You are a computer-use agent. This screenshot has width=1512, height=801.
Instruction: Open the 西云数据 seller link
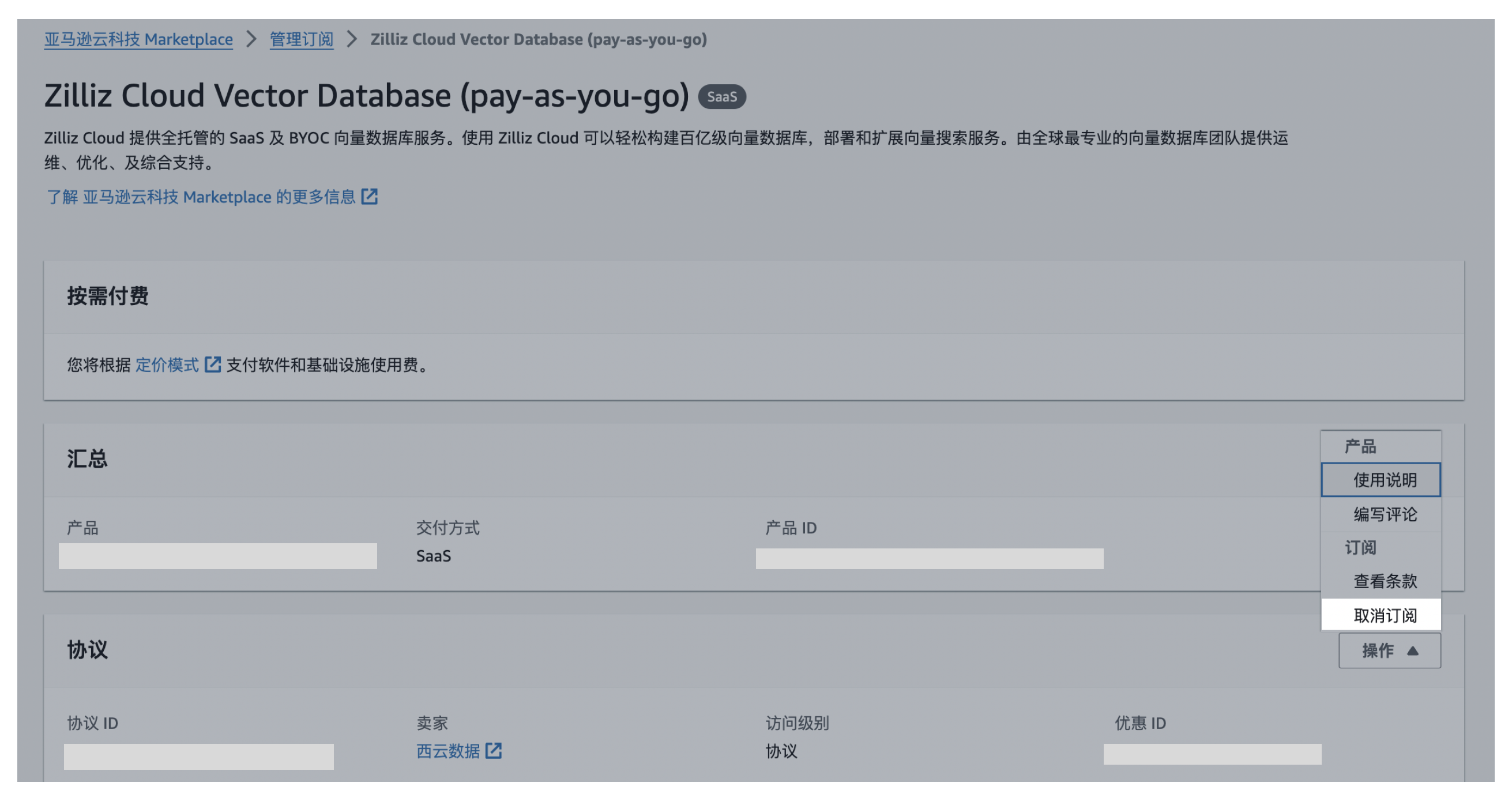tap(448, 751)
